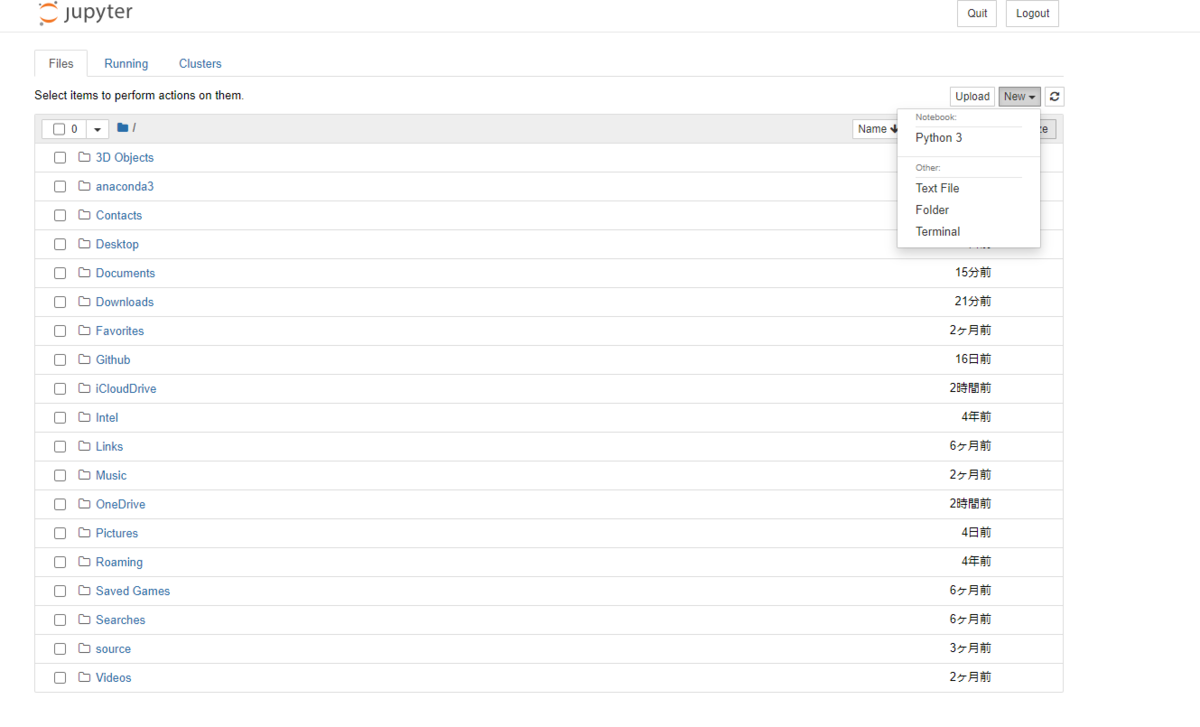The height and width of the screenshot is (727, 1200).
Task: Click the folder icon beside Videos
Action: click(x=85, y=678)
